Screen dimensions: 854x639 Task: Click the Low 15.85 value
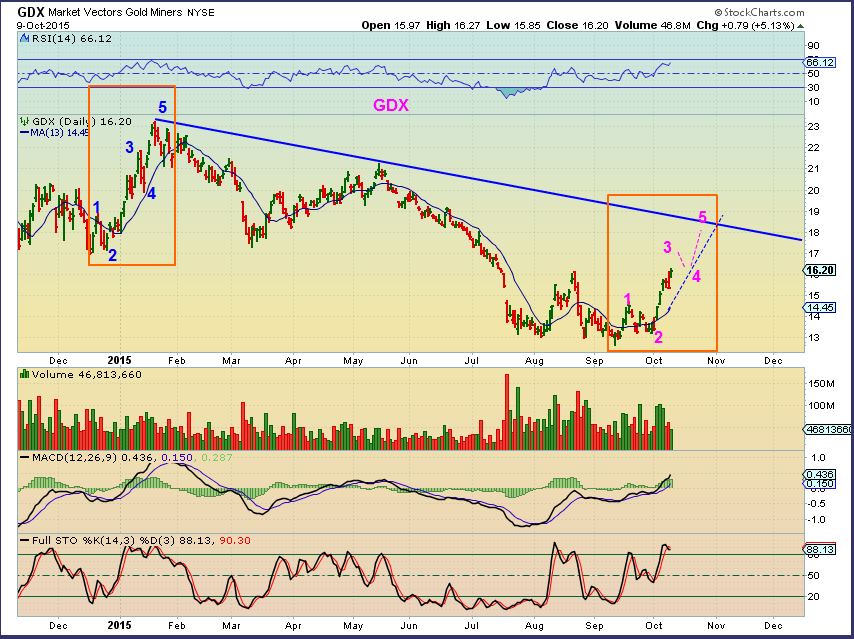[513, 25]
